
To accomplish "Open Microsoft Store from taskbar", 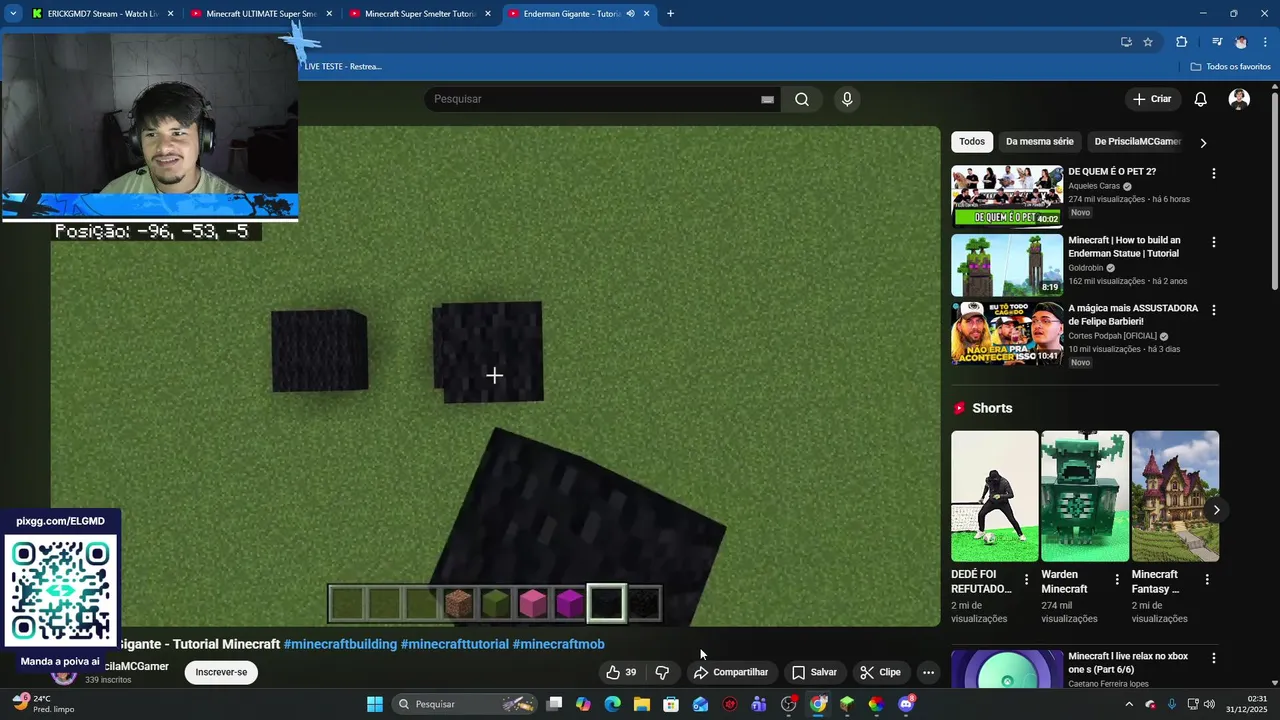I will (671, 704).
